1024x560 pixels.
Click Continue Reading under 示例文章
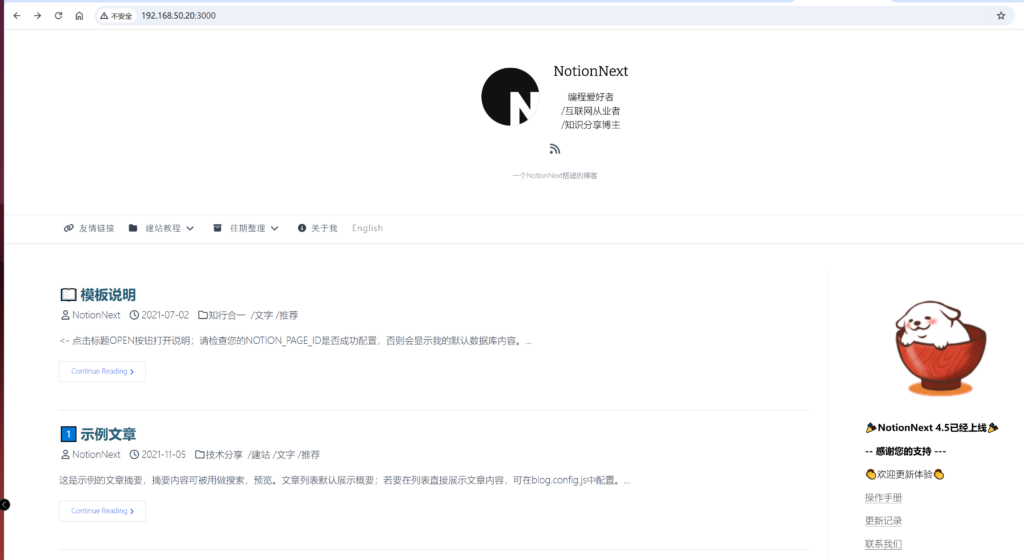103,511
